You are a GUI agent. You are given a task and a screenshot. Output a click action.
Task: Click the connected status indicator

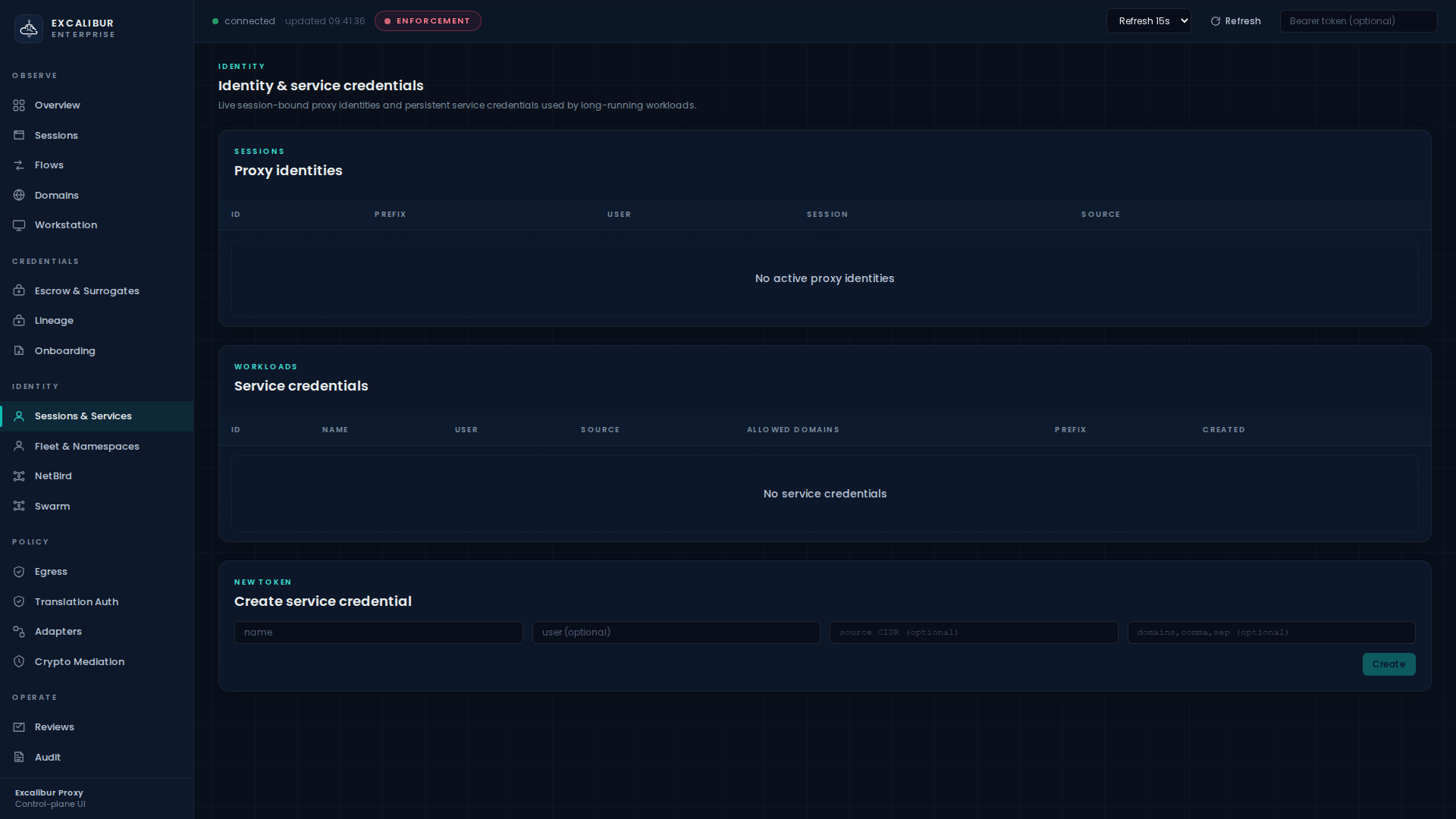pyautogui.click(x=243, y=20)
